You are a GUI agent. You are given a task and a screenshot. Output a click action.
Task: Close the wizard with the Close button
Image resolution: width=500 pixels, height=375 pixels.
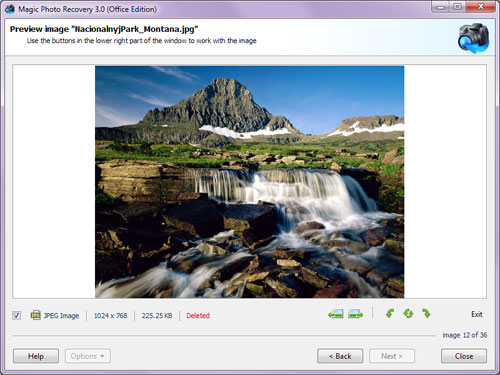[x=464, y=356]
